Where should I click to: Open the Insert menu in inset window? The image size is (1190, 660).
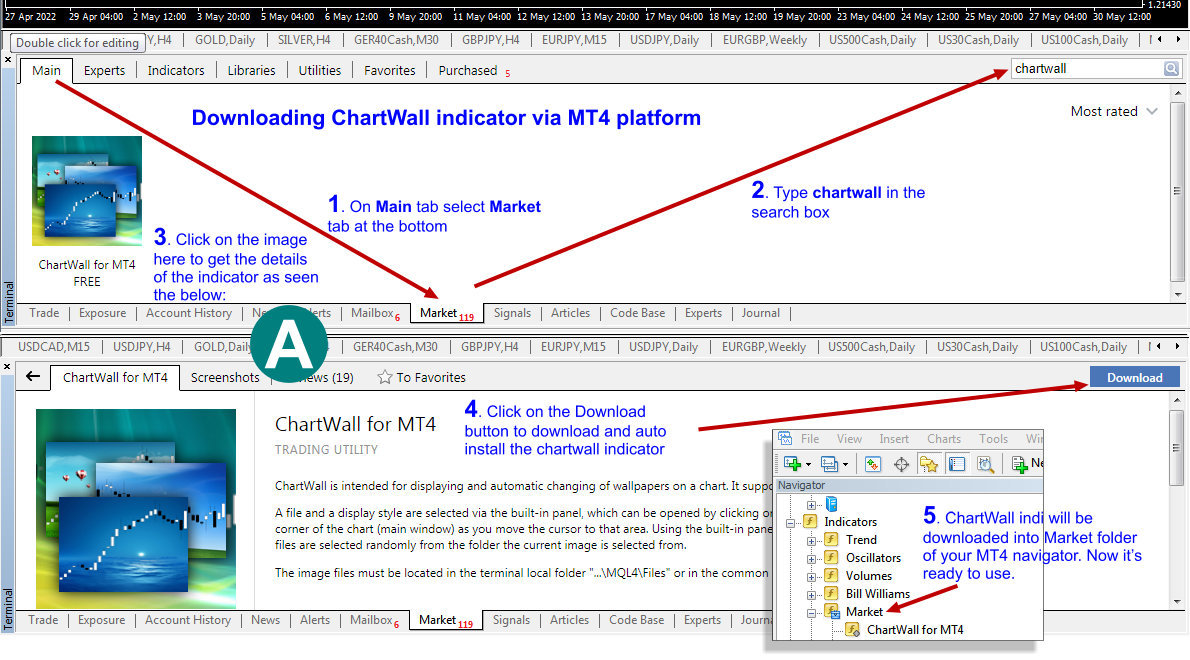(893, 438)
